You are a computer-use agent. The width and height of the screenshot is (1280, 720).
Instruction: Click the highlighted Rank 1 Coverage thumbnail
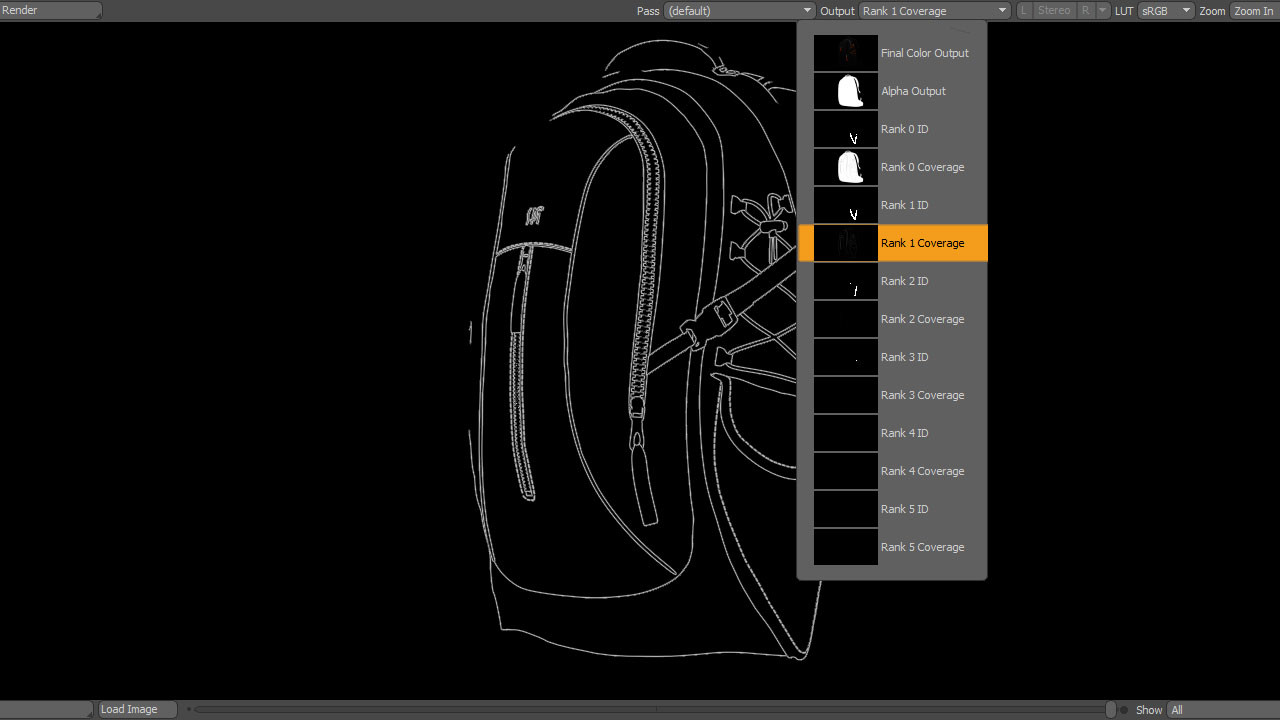click(x=845, y=242)
